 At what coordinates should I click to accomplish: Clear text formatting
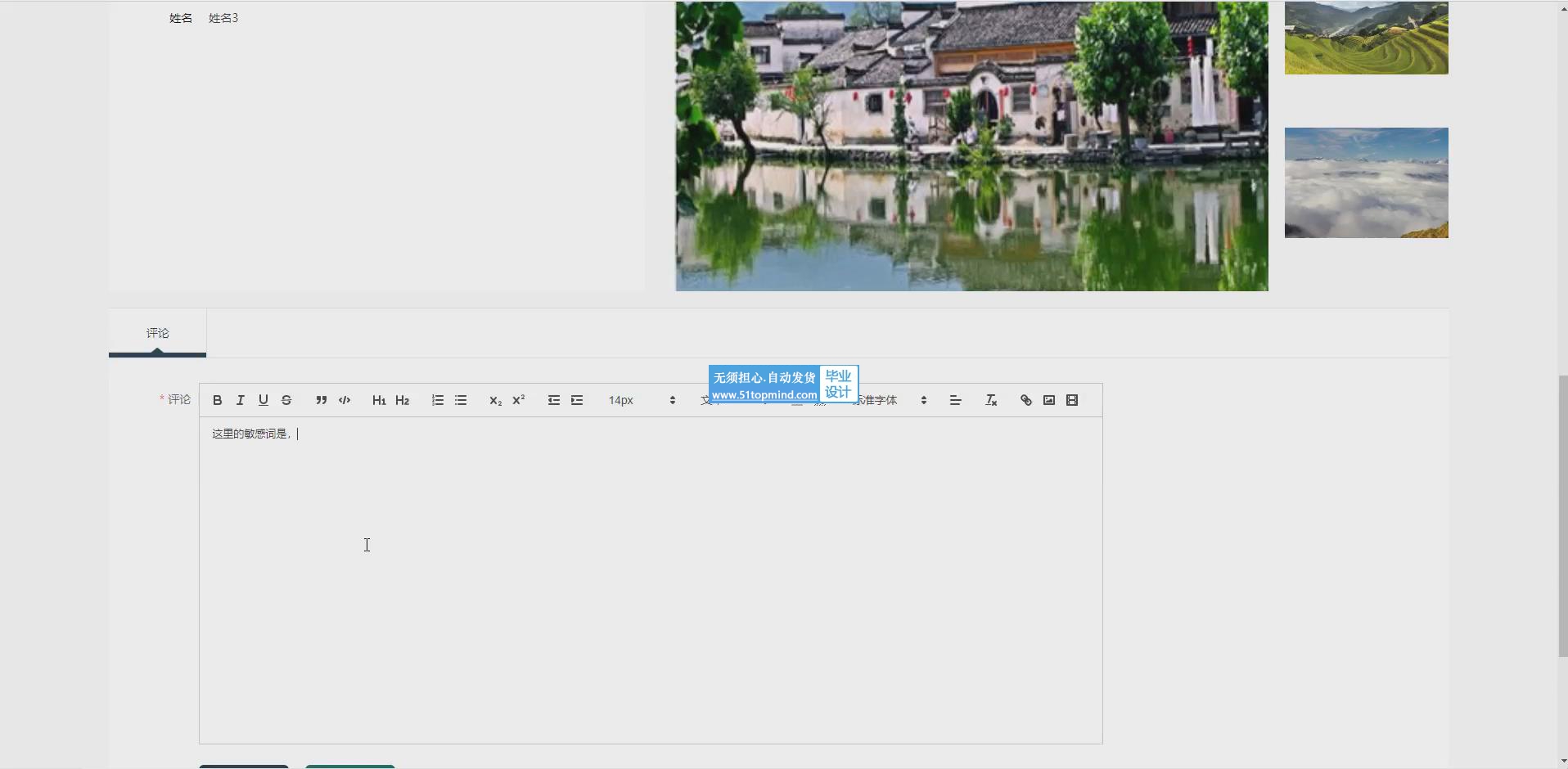991,400
